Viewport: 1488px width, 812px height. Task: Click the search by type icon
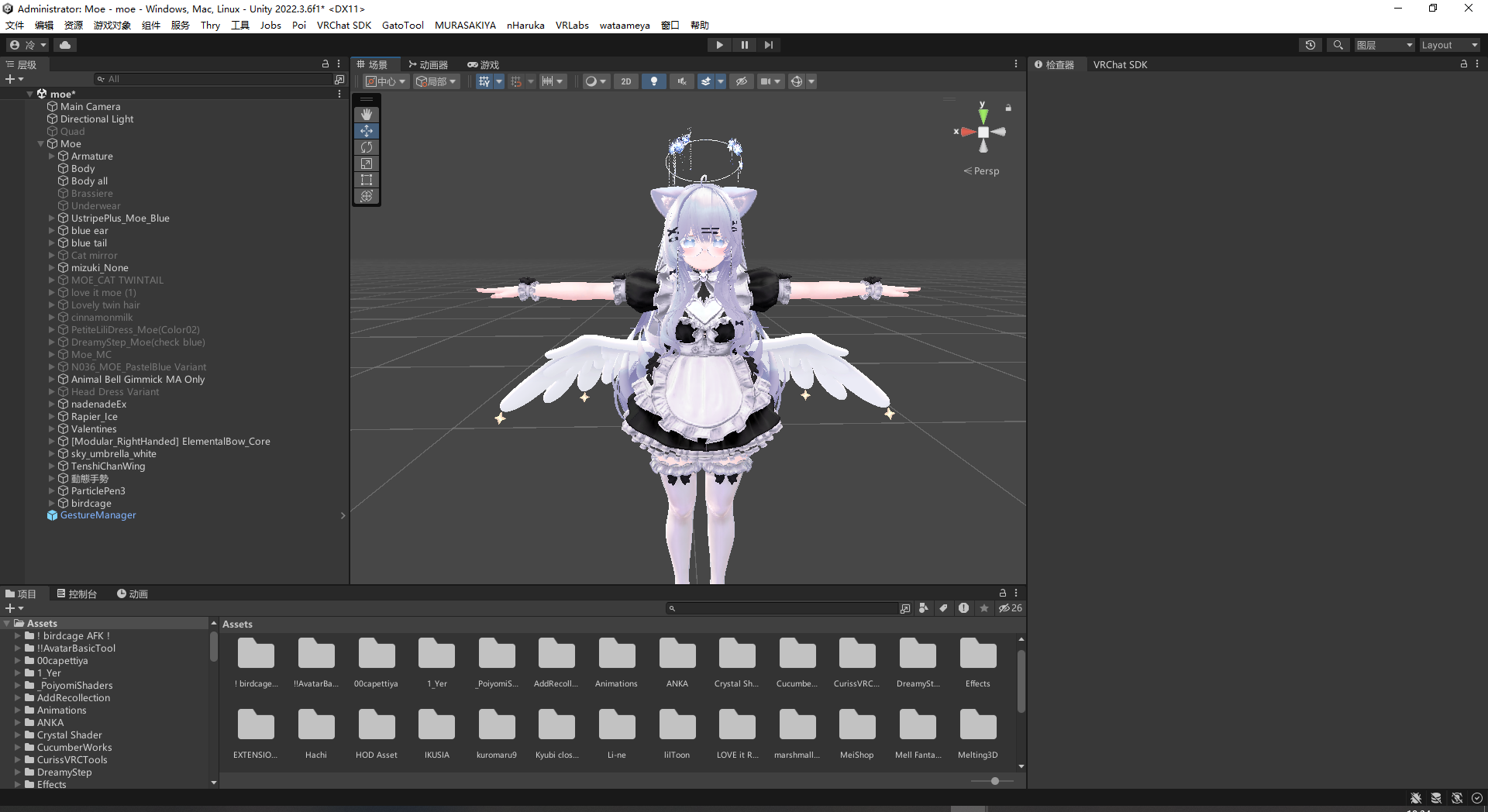[x=923, y=608]
